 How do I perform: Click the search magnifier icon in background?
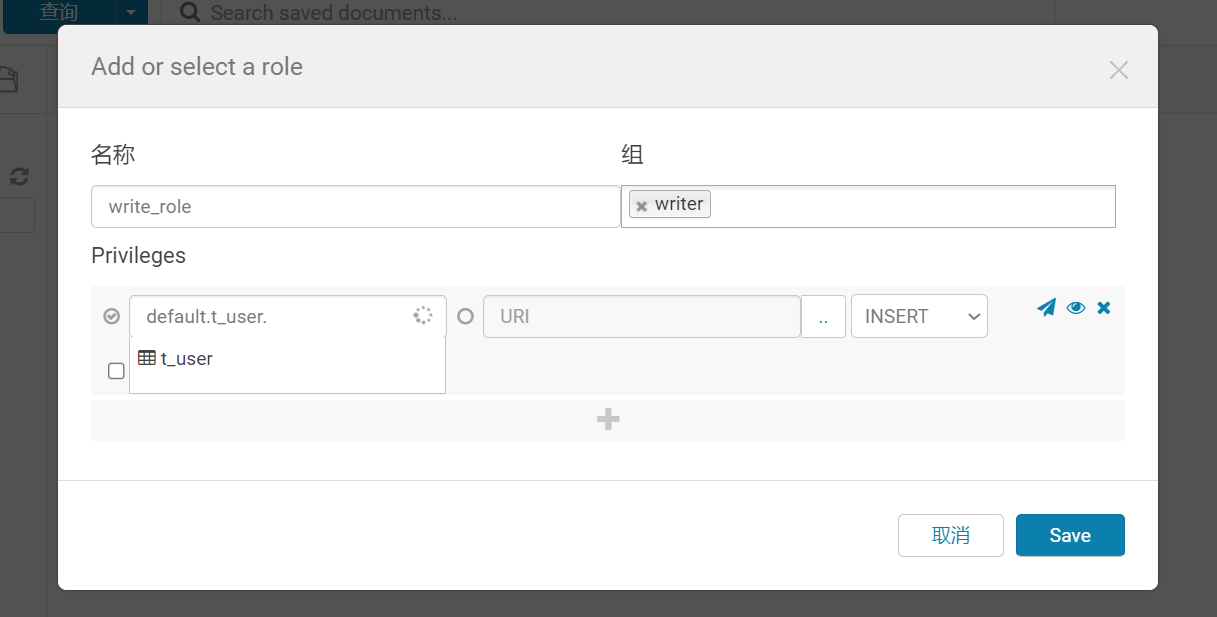click(189, 13)
